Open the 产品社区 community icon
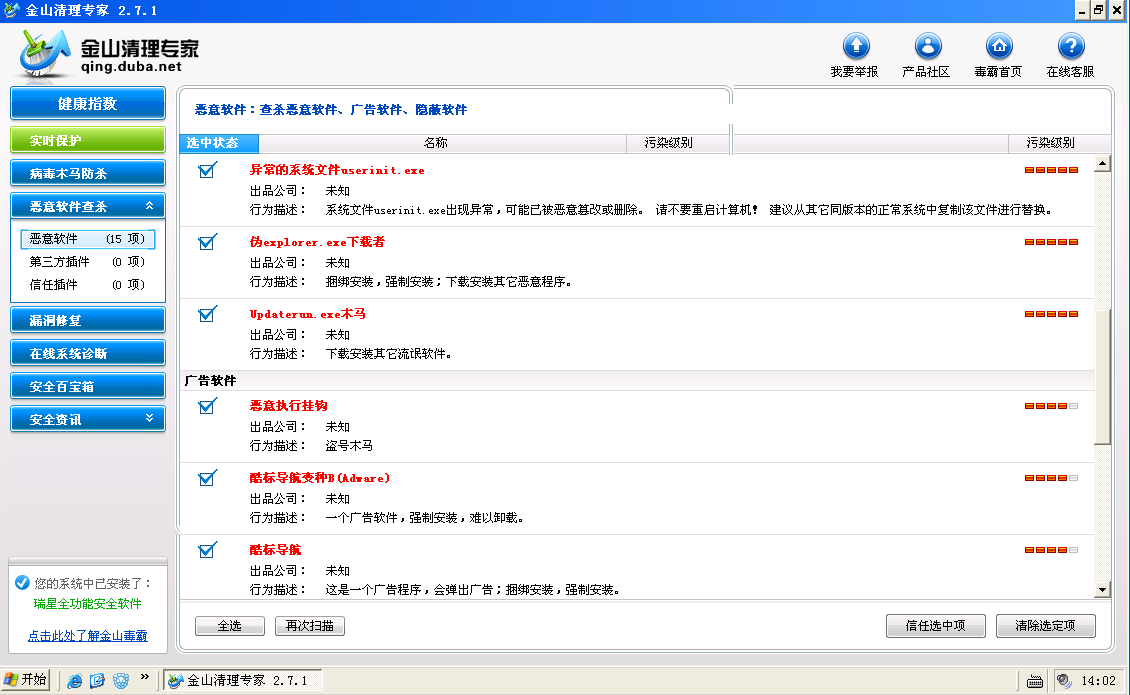Screen dimensions: 1130x695 [928, 47]
